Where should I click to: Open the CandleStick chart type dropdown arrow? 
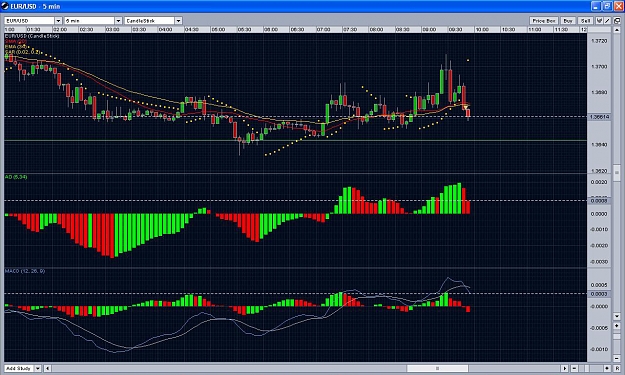(x=179, y=21)
